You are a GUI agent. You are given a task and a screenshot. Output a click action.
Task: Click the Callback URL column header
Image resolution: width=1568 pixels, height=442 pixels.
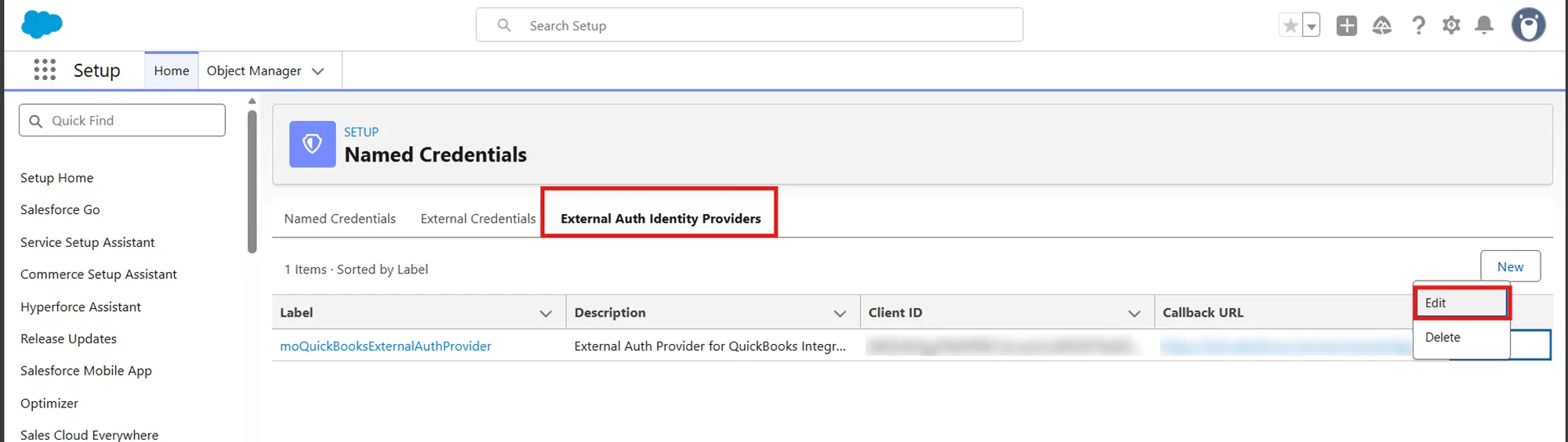coord(1203,313)
